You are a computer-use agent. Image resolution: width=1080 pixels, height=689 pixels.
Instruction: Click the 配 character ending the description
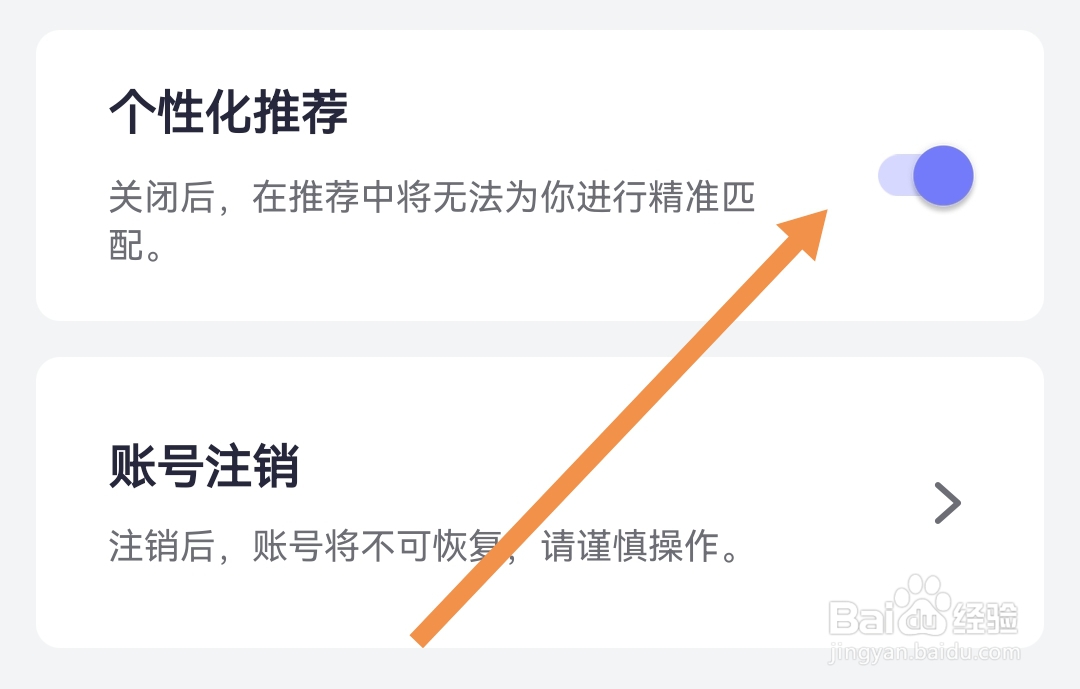click(123, 245)
